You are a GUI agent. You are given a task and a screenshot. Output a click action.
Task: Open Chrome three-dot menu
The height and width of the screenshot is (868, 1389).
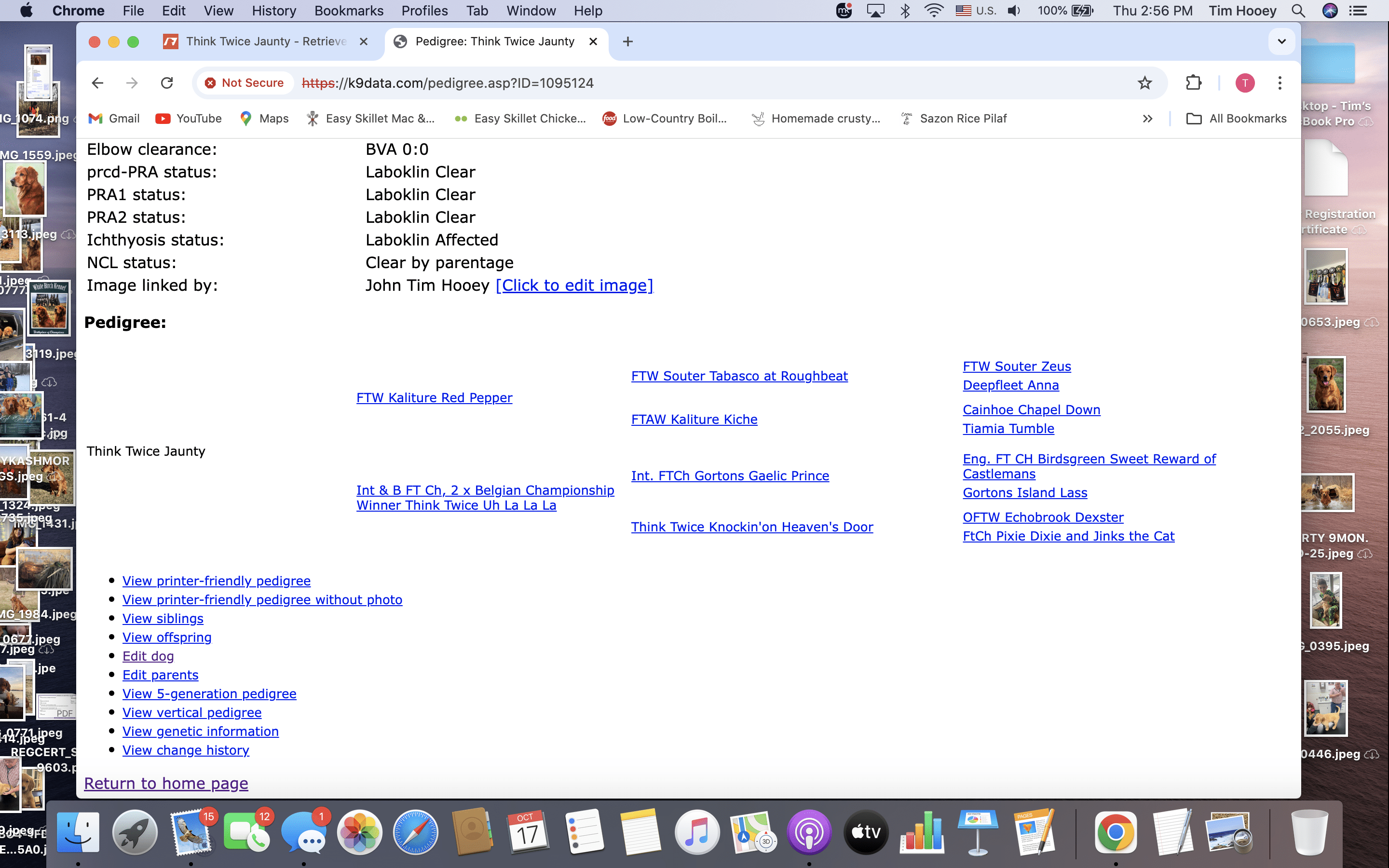click(1280, 83)
